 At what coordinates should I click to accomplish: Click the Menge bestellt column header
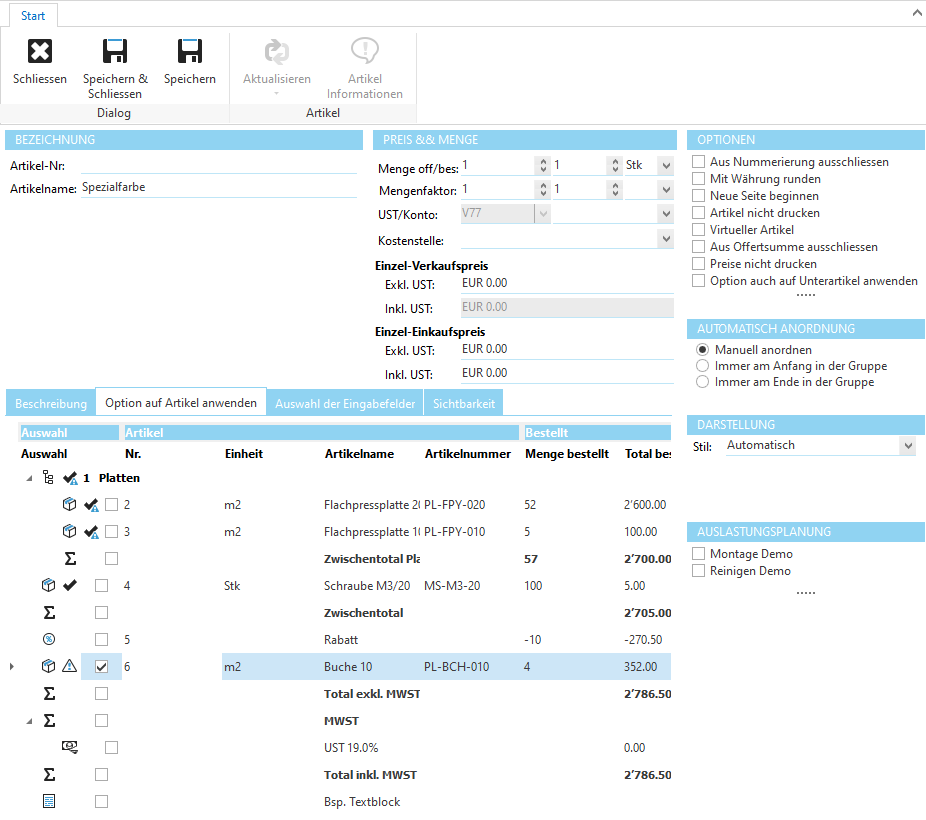(566, 454)
